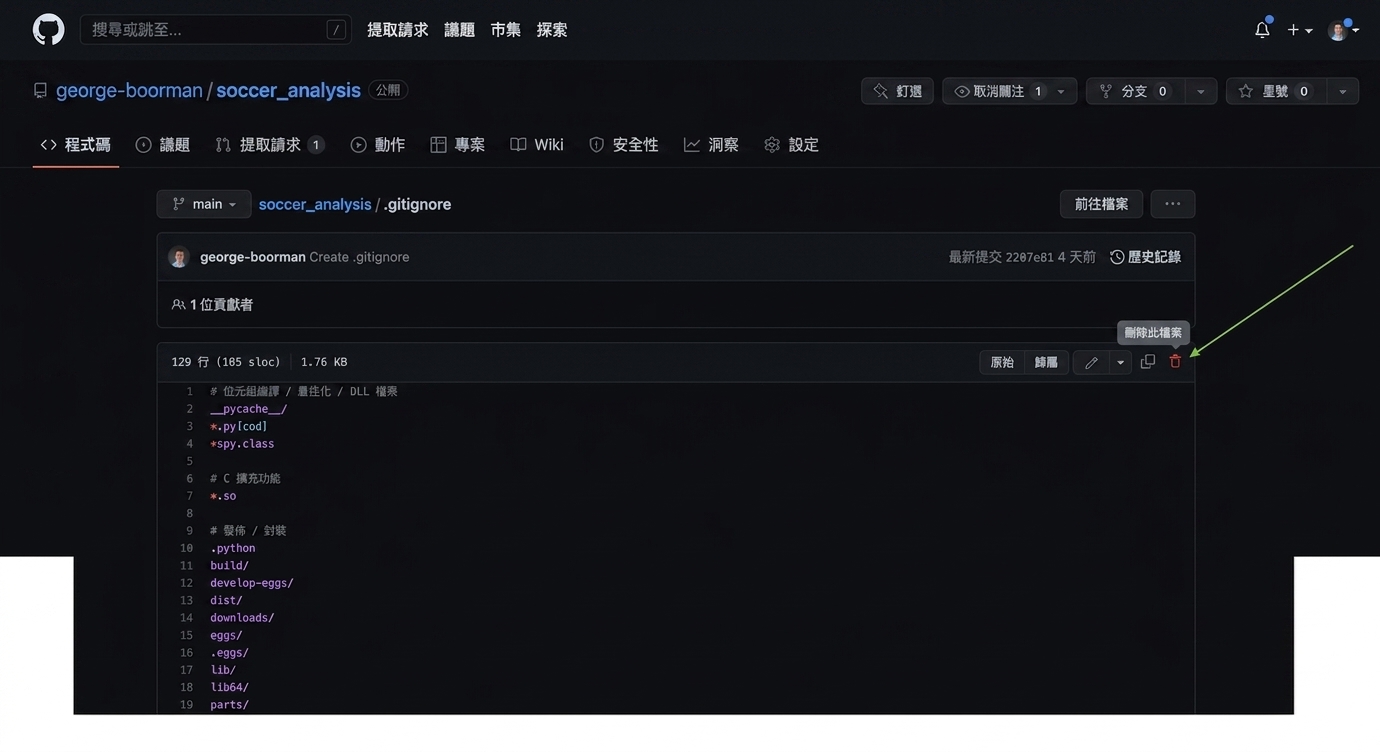
Task: Copy raw contents with the copy icon
Action: [1148, 362]
